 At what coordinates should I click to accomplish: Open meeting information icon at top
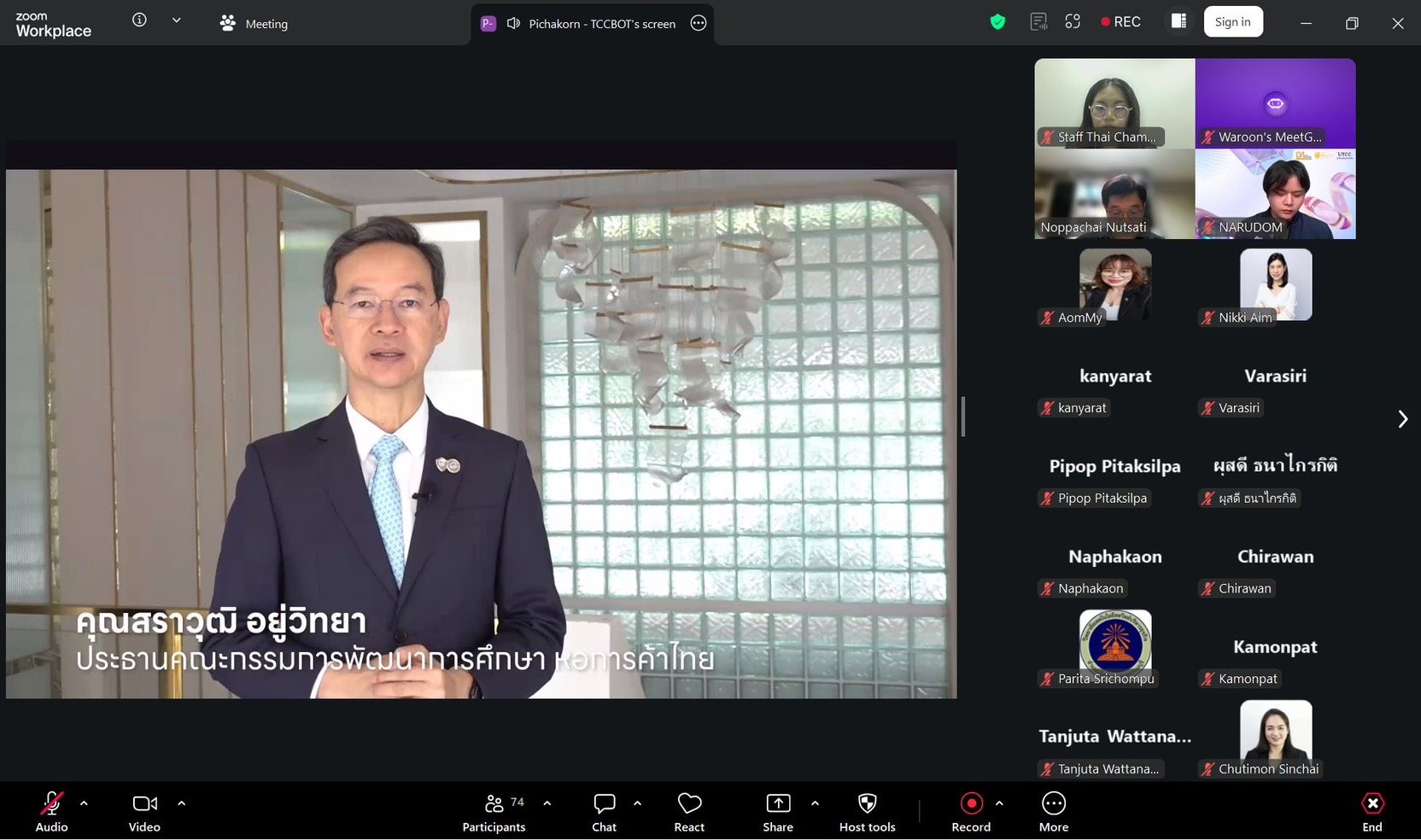(x=139, y=20)
